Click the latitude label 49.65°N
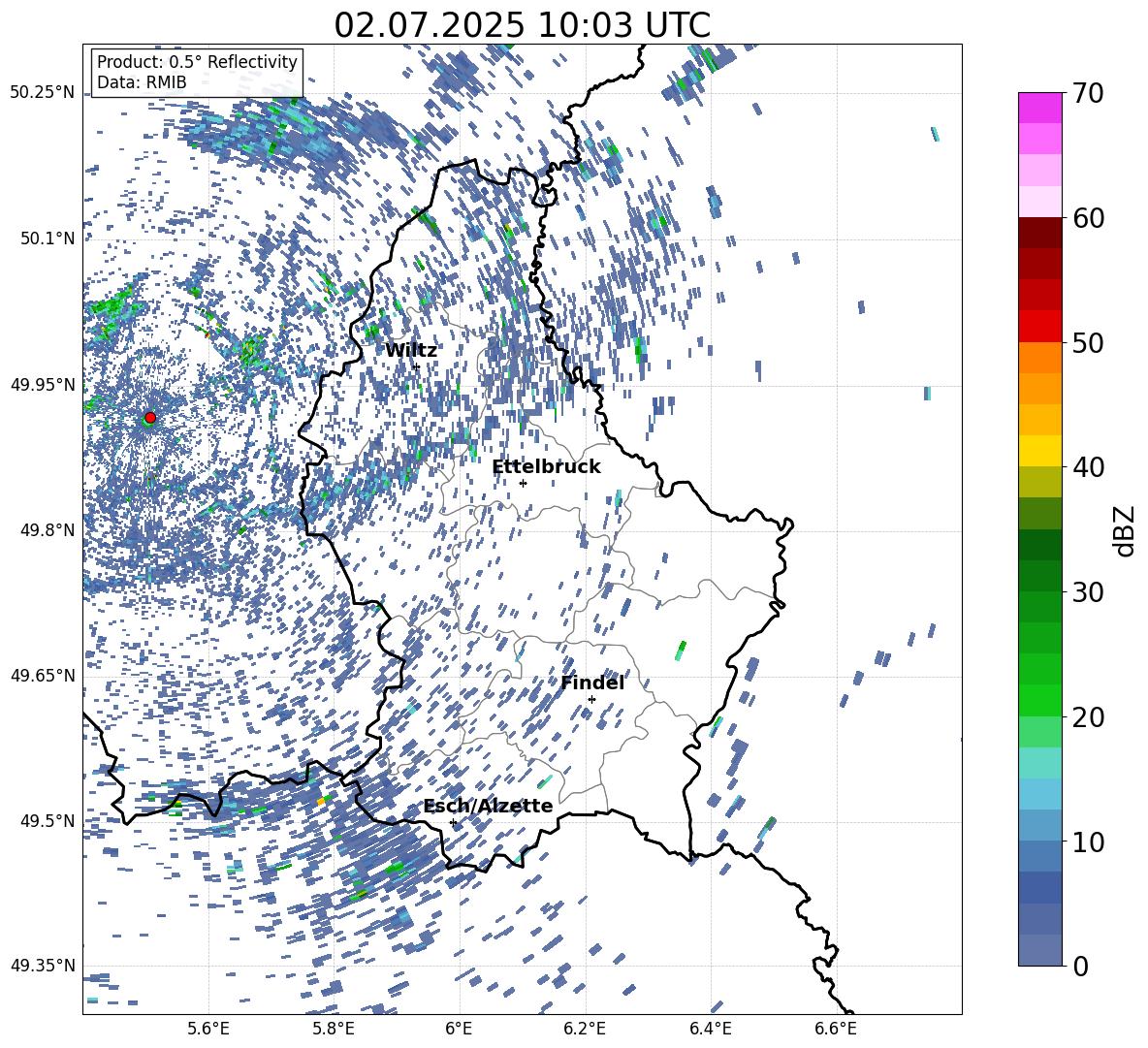The width and height of the screenshot is (1148, 1048). [43, 675]
